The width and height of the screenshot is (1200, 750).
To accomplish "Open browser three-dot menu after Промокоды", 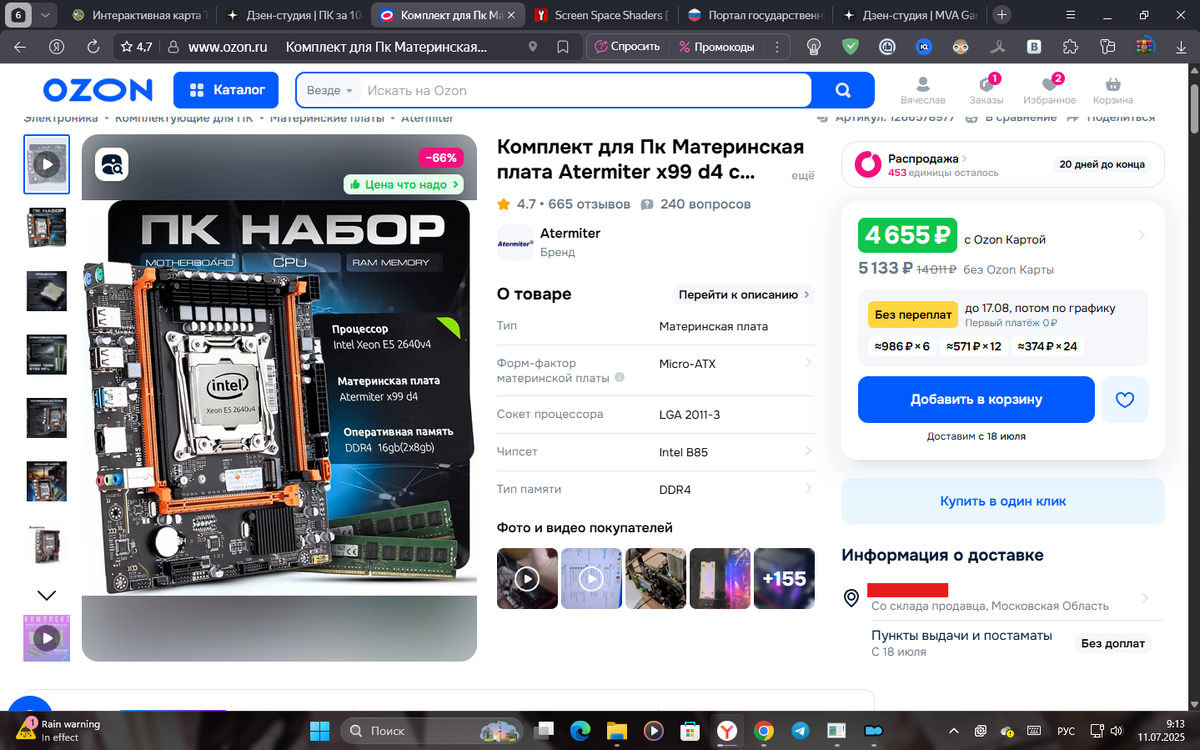I will (x=776, y=47).
